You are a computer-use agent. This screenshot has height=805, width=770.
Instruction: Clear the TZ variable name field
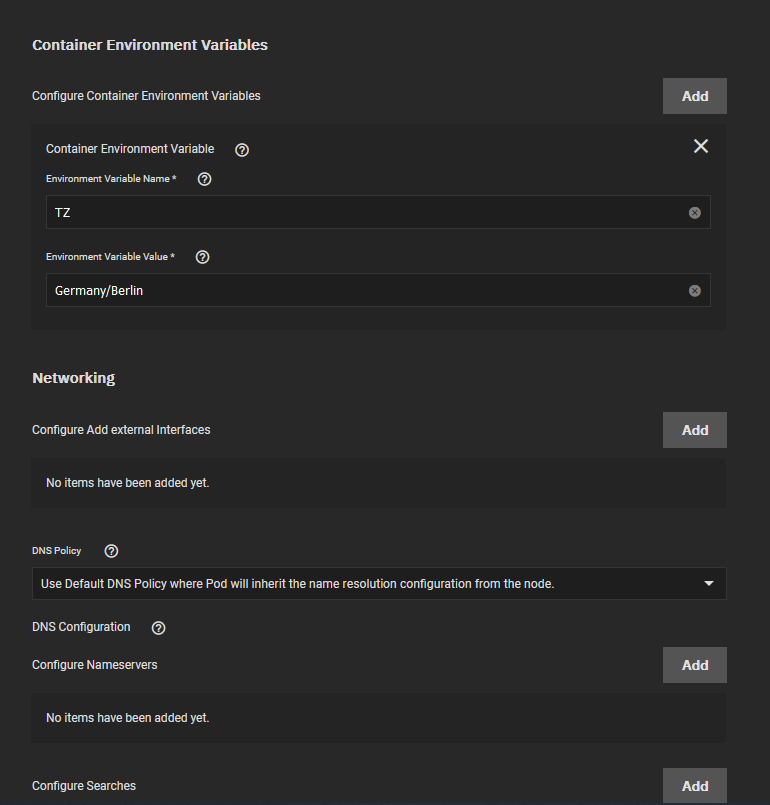tap(695, 213)
